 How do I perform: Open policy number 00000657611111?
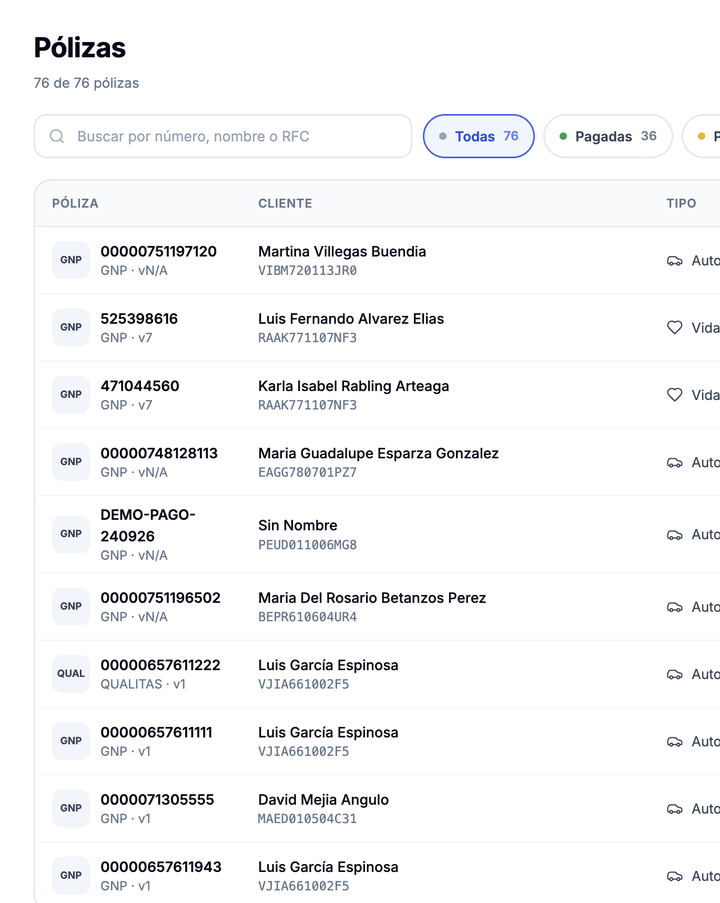[x=156, y=733]
